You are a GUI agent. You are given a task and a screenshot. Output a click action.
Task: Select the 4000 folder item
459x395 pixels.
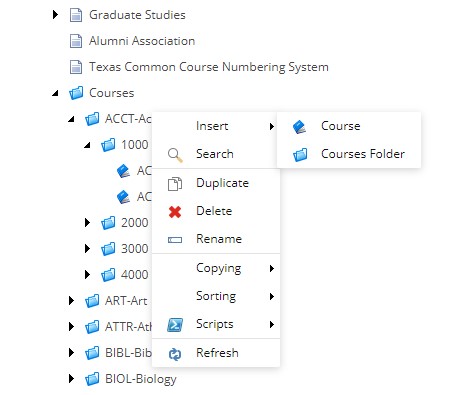135,275
